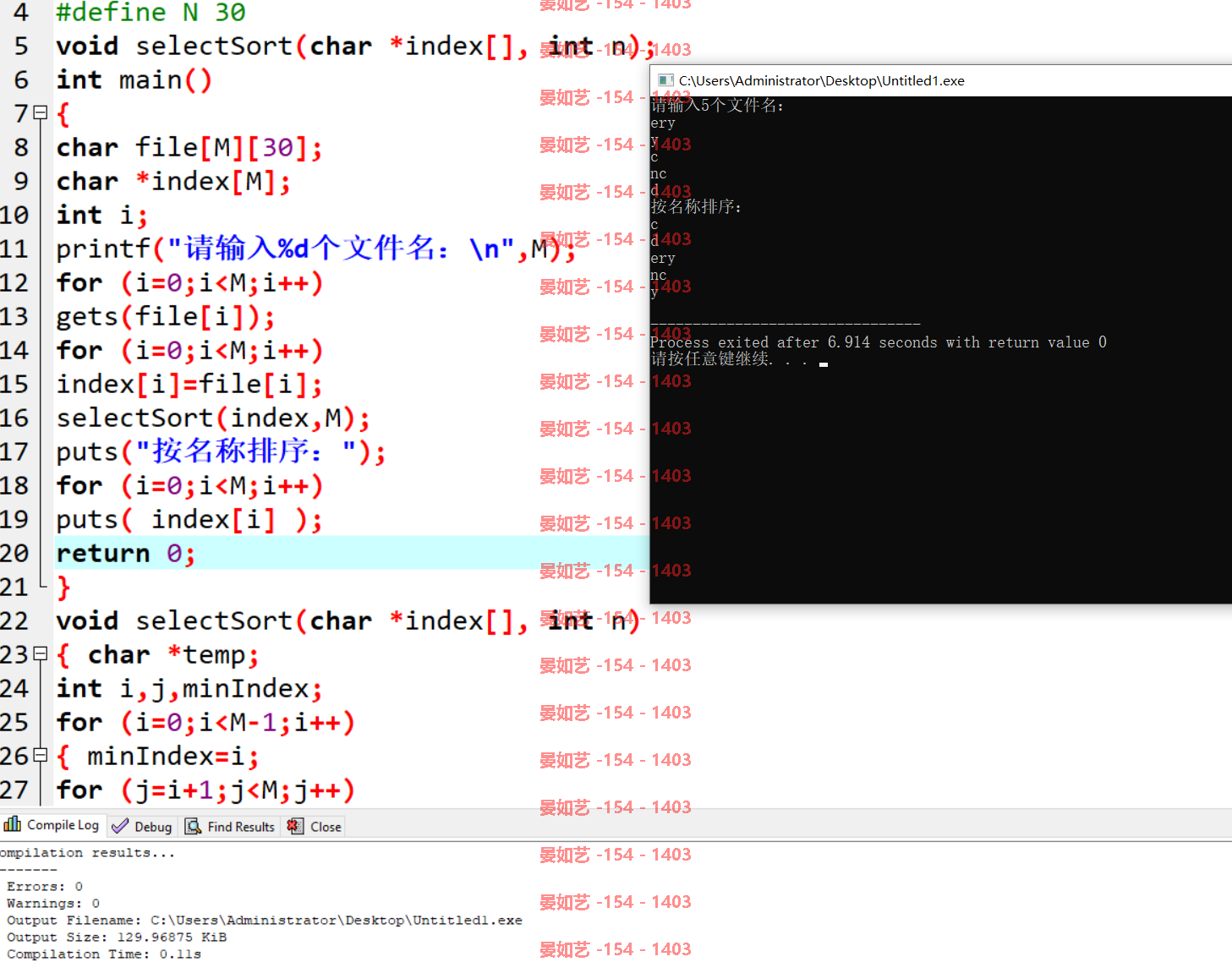Click the '#define N 30' line
The height and width of the screenshot is (973, 1232).
[x=151, y=12]
